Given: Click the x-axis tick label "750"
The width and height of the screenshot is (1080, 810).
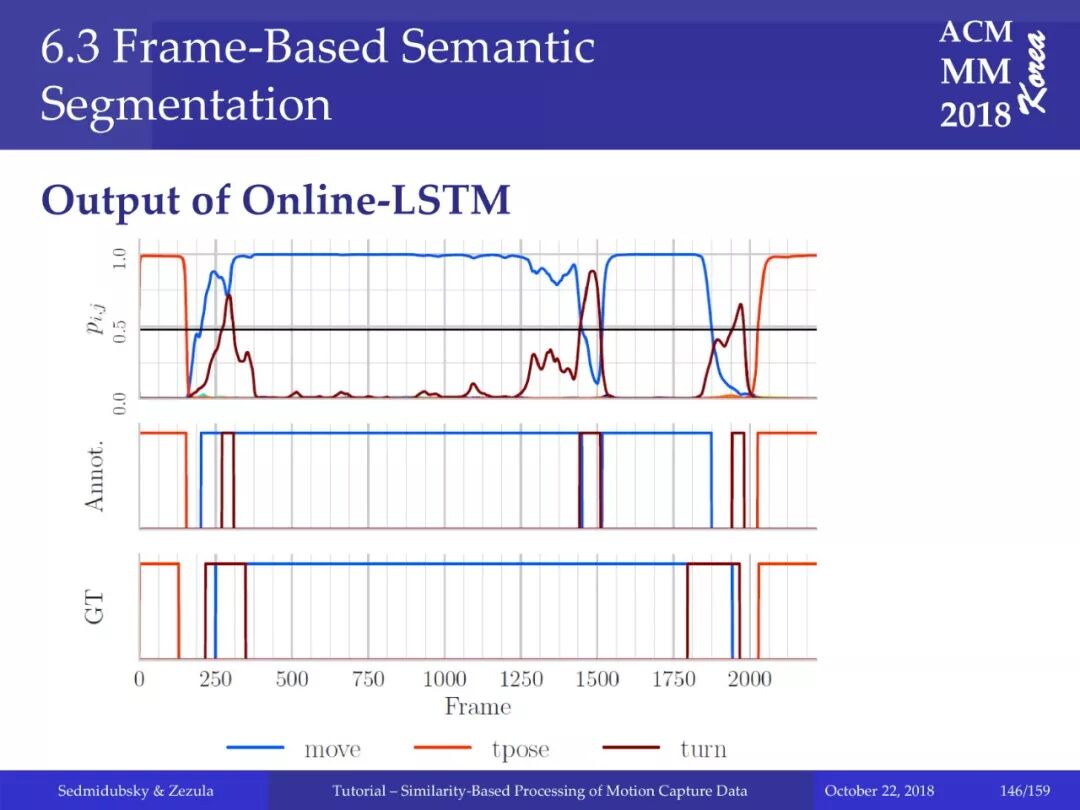Looking at the screenshot, I should tap(368, 679).
